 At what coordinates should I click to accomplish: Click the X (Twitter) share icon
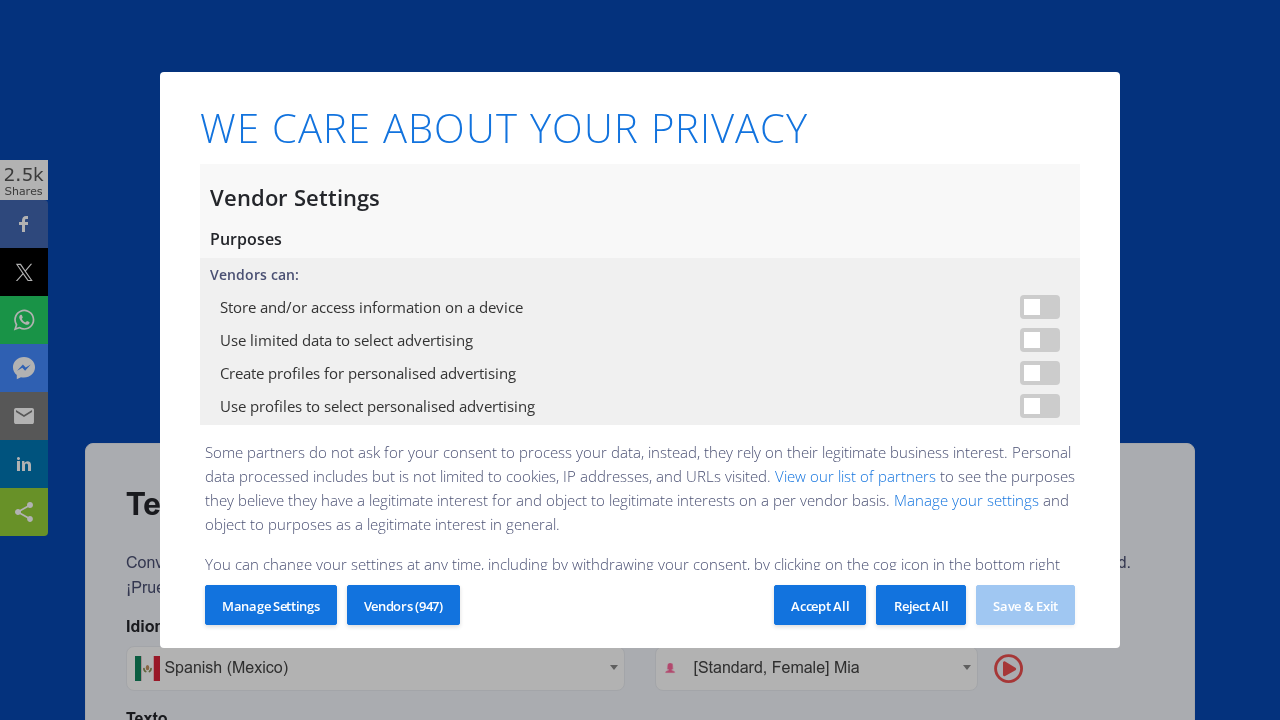(x=24, y=272)
